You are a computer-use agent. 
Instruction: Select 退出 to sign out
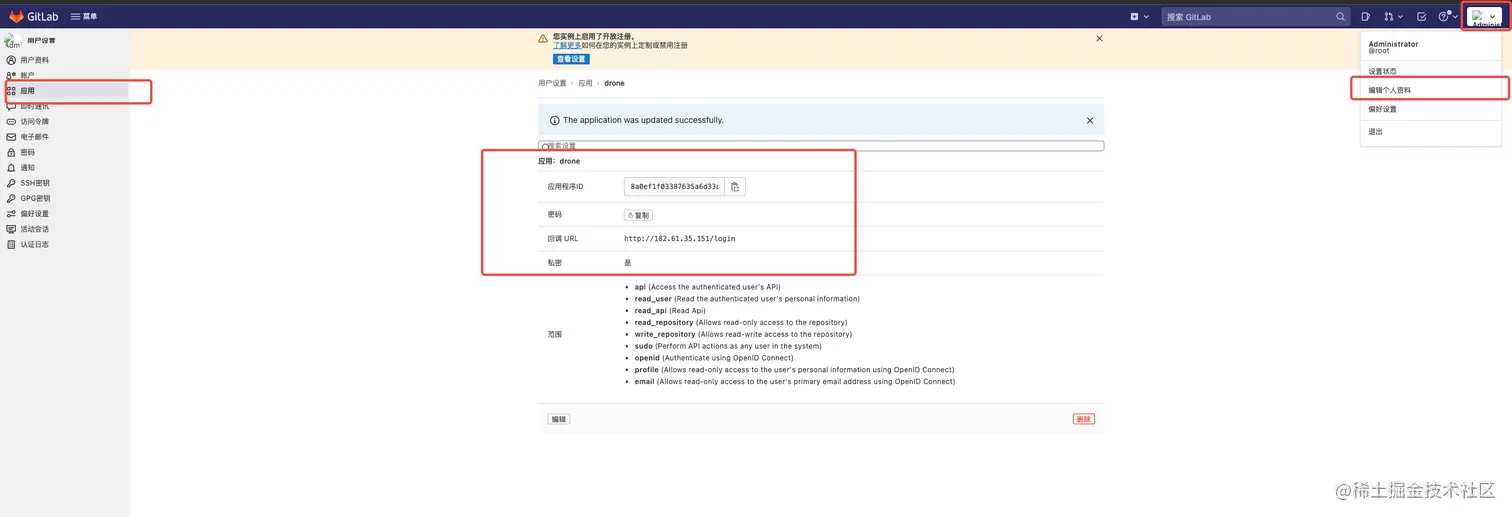[1376, 131]
